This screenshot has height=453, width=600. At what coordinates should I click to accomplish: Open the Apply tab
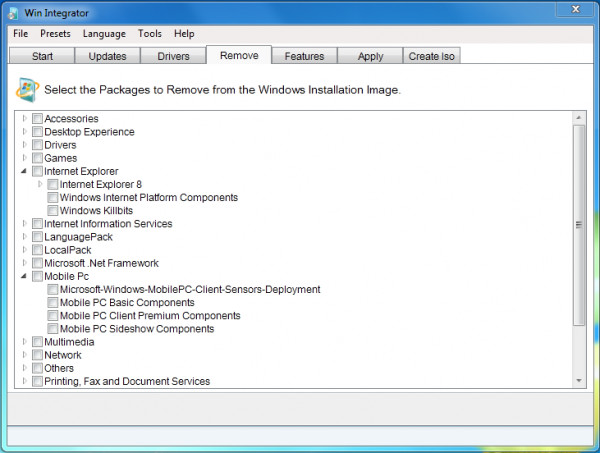[370, 56]
